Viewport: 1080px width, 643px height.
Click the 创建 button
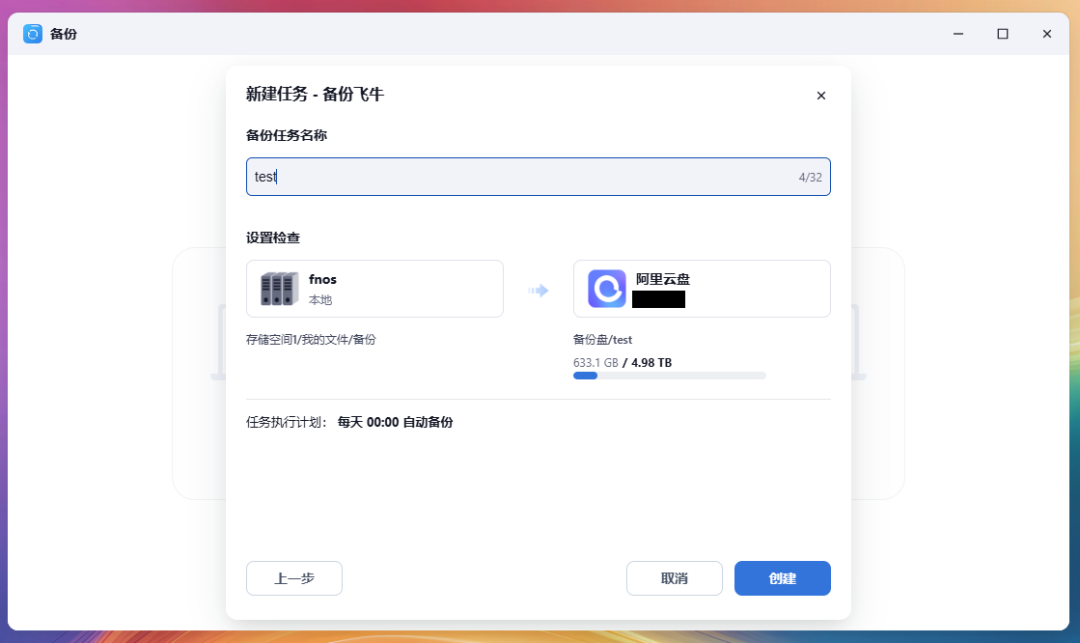[782, 578]
